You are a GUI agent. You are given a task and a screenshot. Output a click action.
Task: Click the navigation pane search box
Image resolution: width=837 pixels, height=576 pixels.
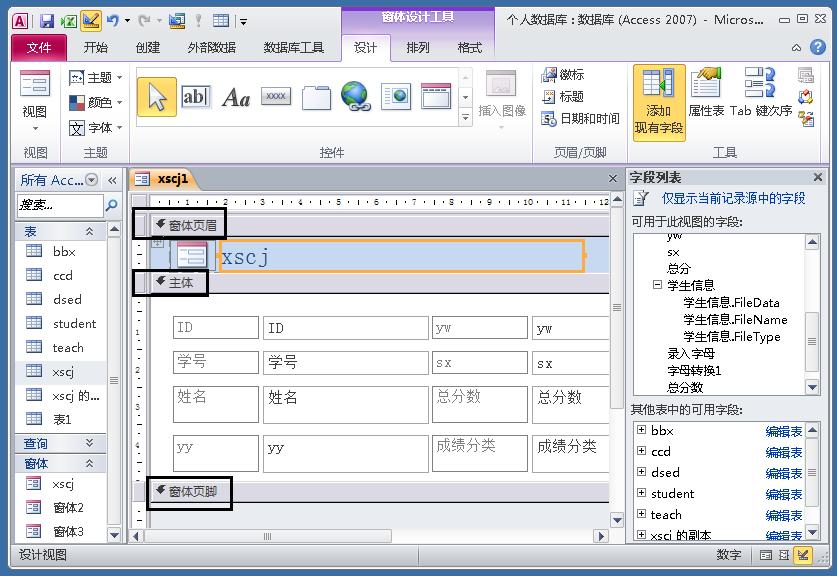pos(60,205)
